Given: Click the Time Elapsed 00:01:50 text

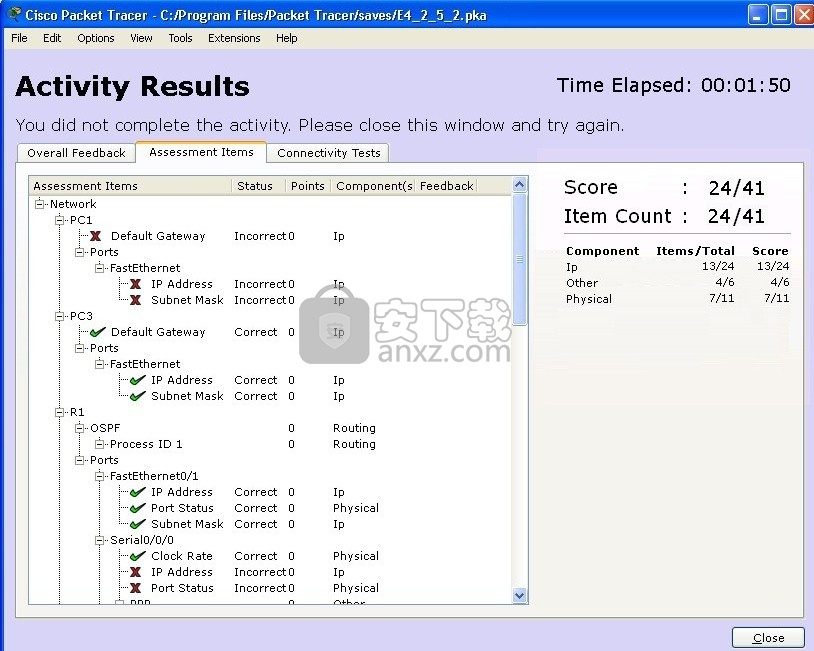Looking at the screenshot, I should 674,85.
